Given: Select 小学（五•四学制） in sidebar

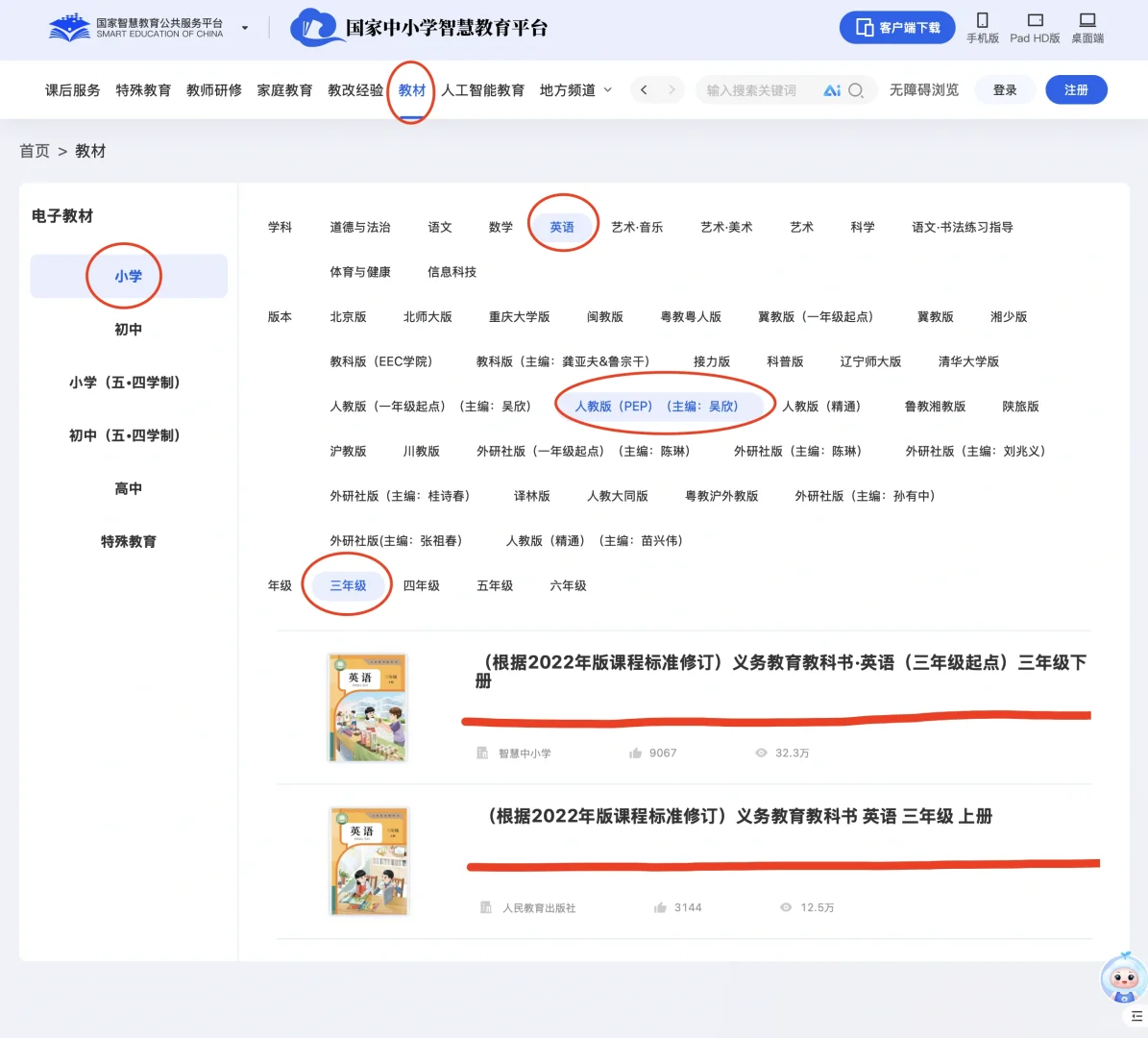Looking at the screenshot, I should point(125,383).
